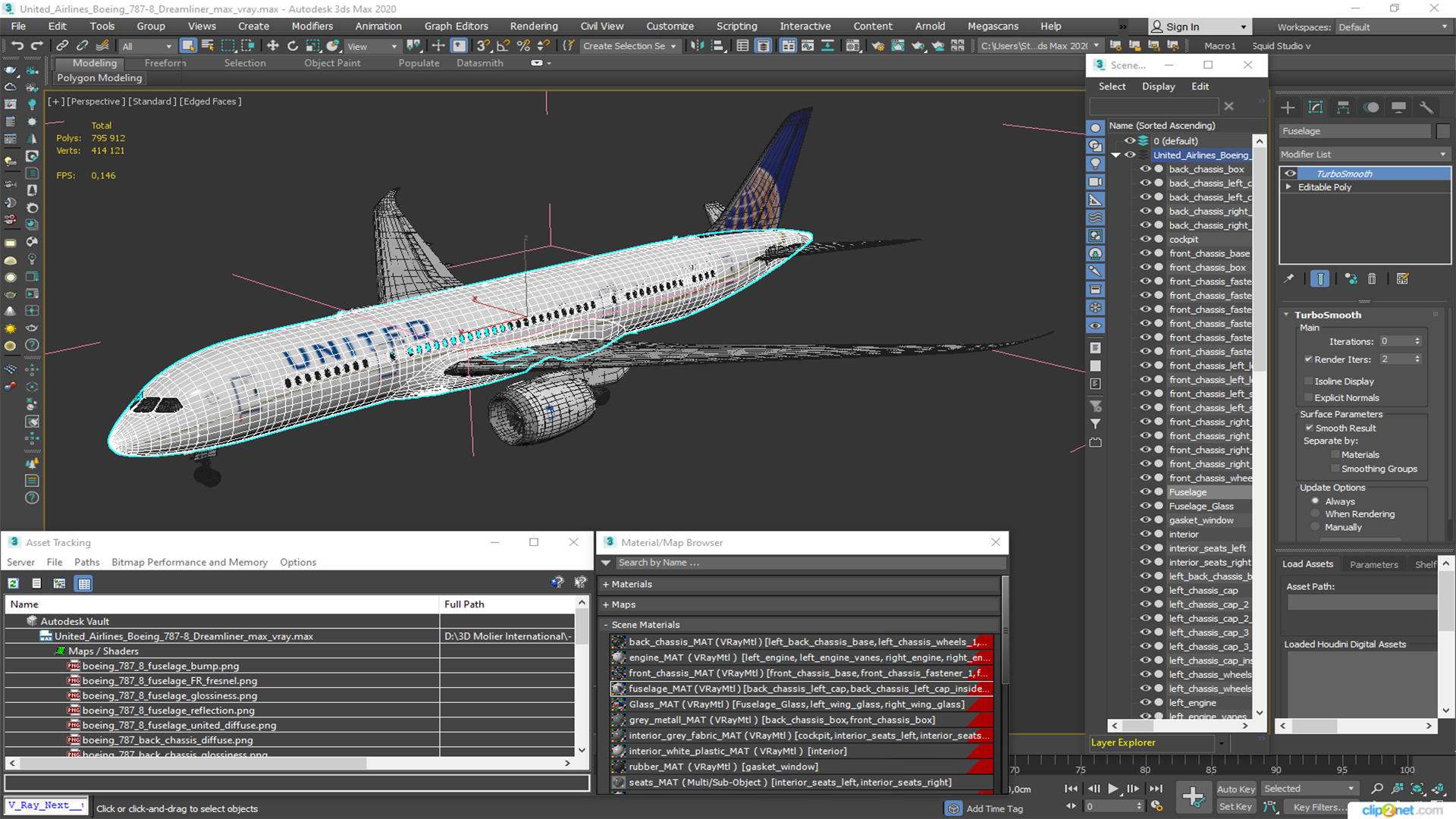Open the Create command panel tab

click(x=1288, y=107)
